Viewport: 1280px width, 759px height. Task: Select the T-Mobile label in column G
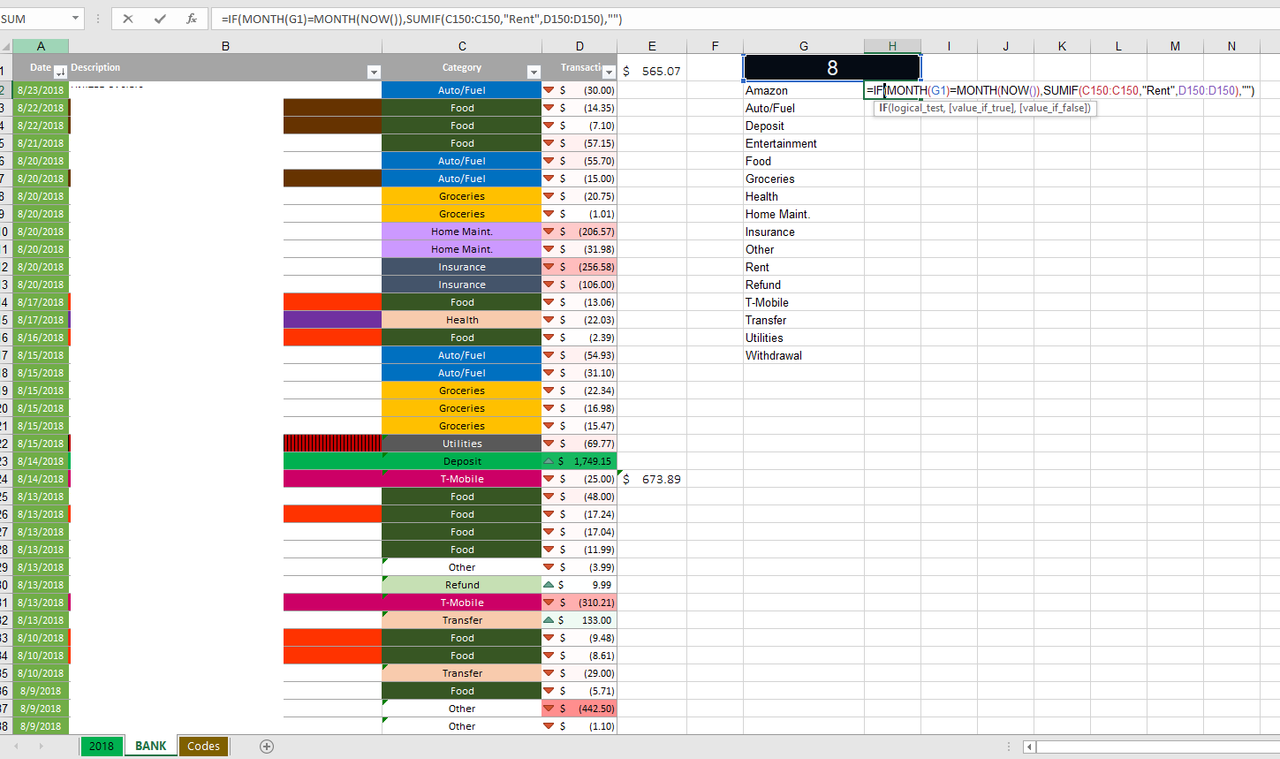(804, 303)
